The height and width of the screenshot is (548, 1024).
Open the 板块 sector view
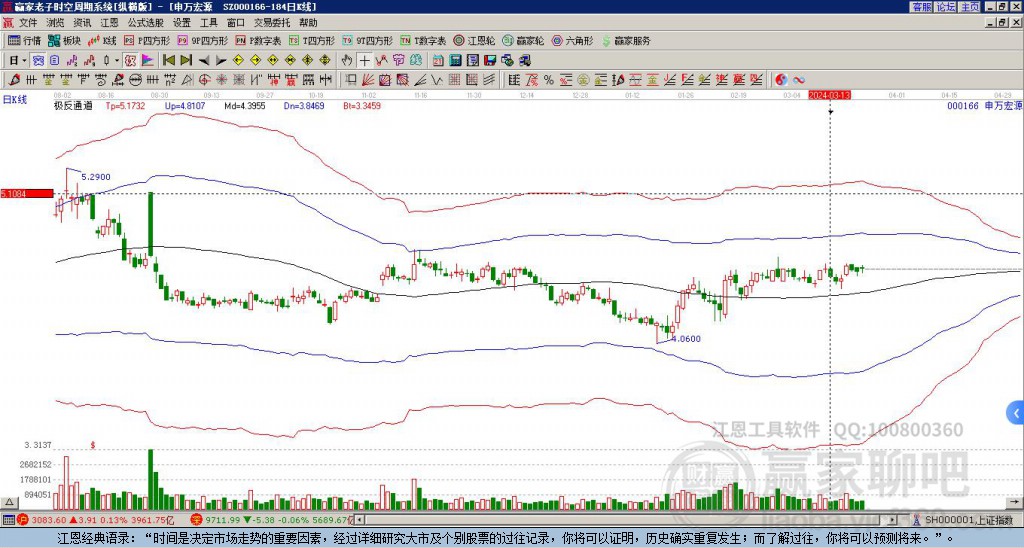64,40
